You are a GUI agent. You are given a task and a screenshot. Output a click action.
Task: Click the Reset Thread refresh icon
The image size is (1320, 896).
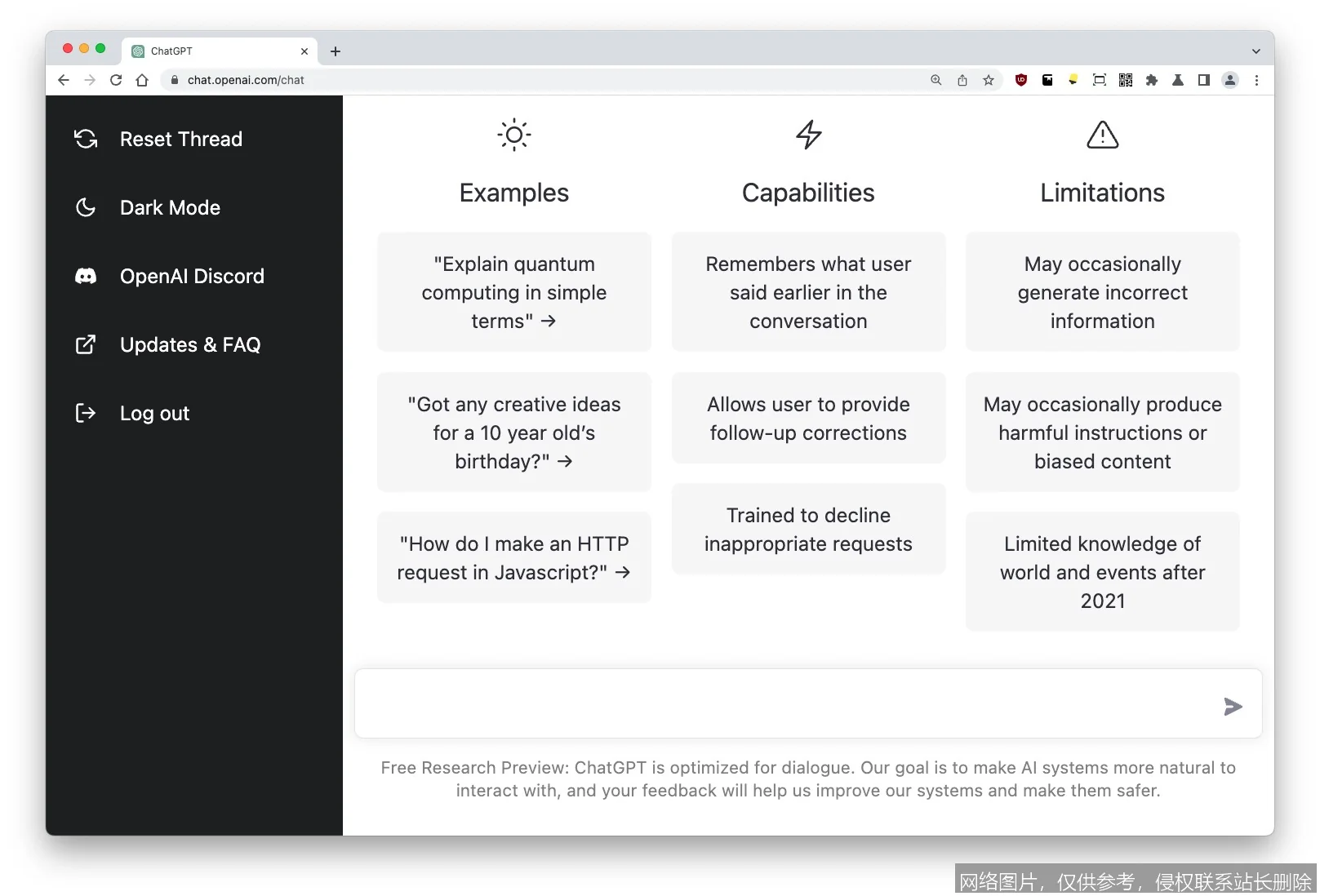pyautogui.click(x=86, y=139)
